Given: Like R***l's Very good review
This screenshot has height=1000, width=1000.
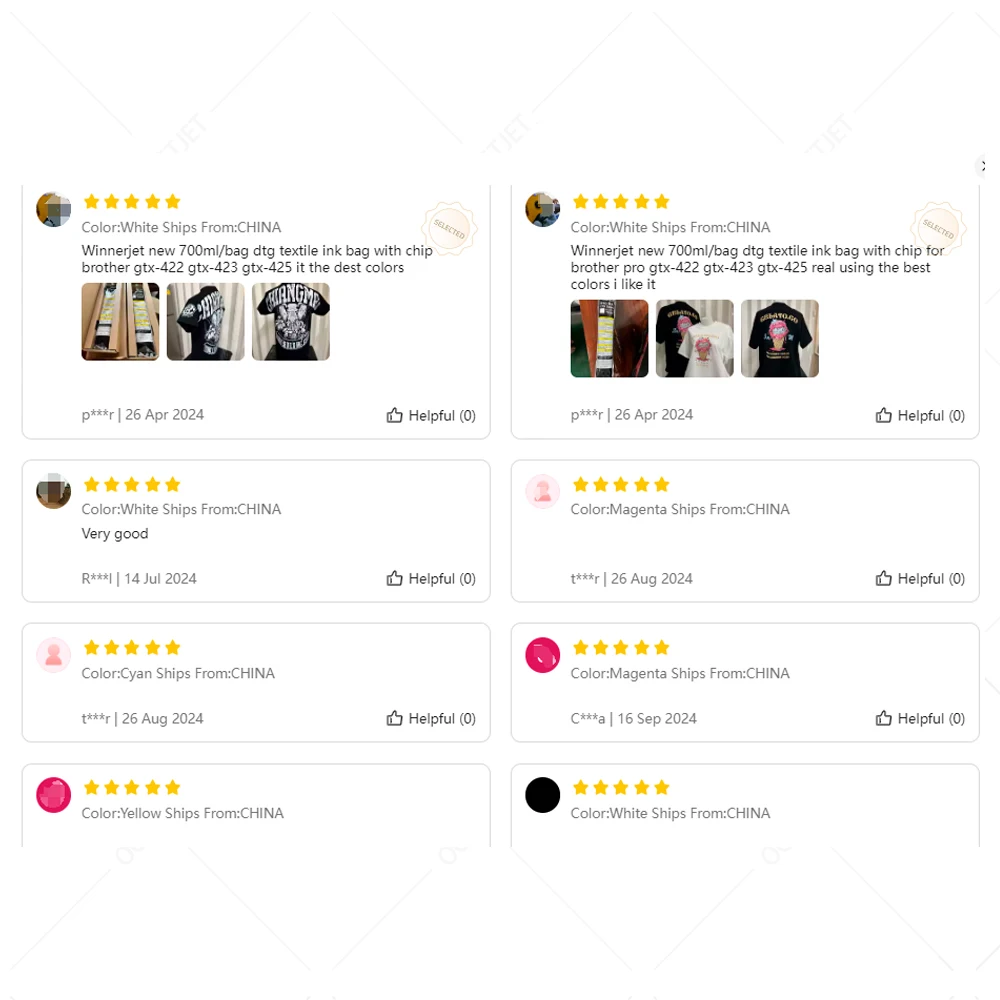Looking at the screenshot, I should point(430,578).
